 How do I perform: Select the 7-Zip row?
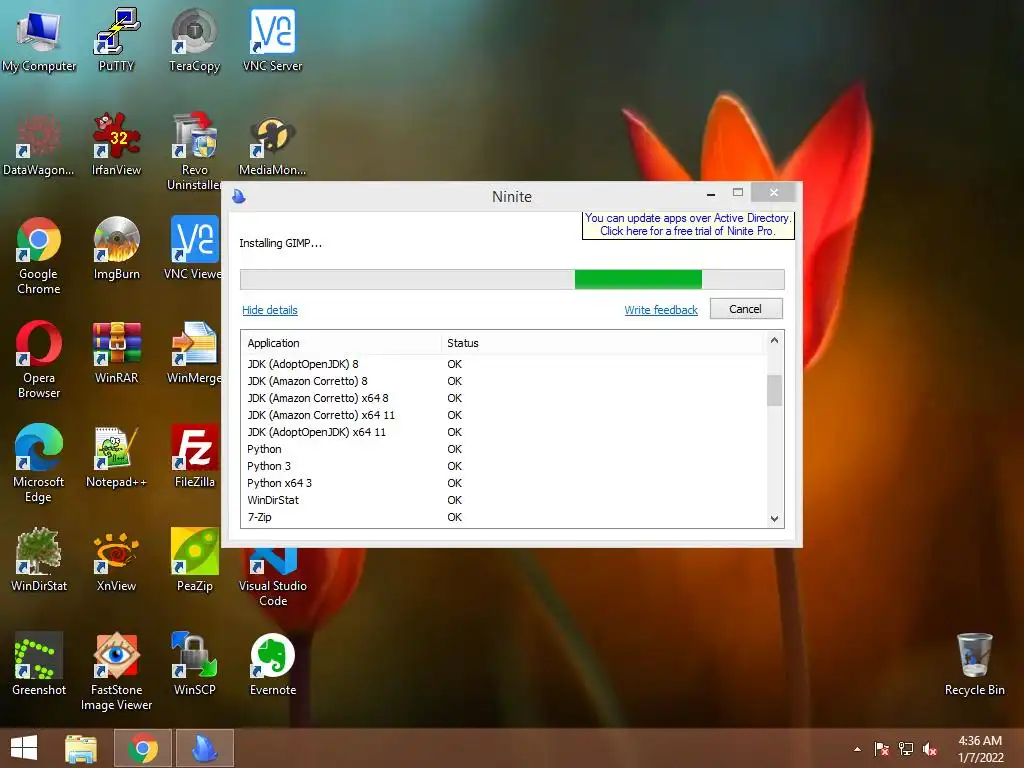coord(504,517)
